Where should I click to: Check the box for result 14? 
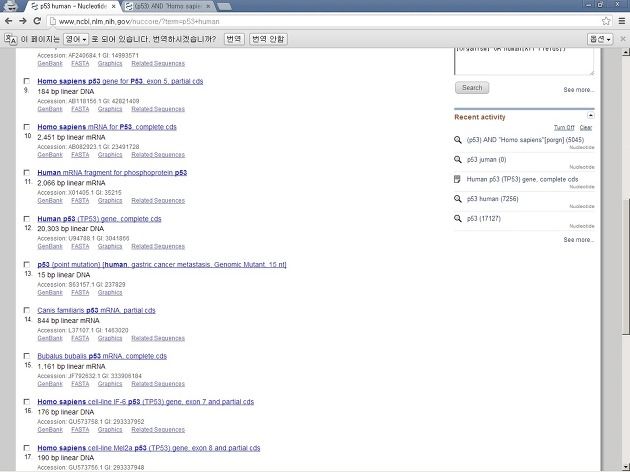pos(27,310)
